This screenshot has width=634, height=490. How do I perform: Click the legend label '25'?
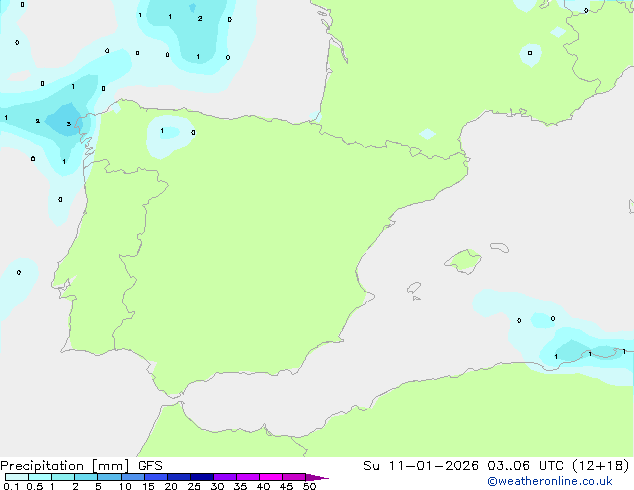click(194, 486)
